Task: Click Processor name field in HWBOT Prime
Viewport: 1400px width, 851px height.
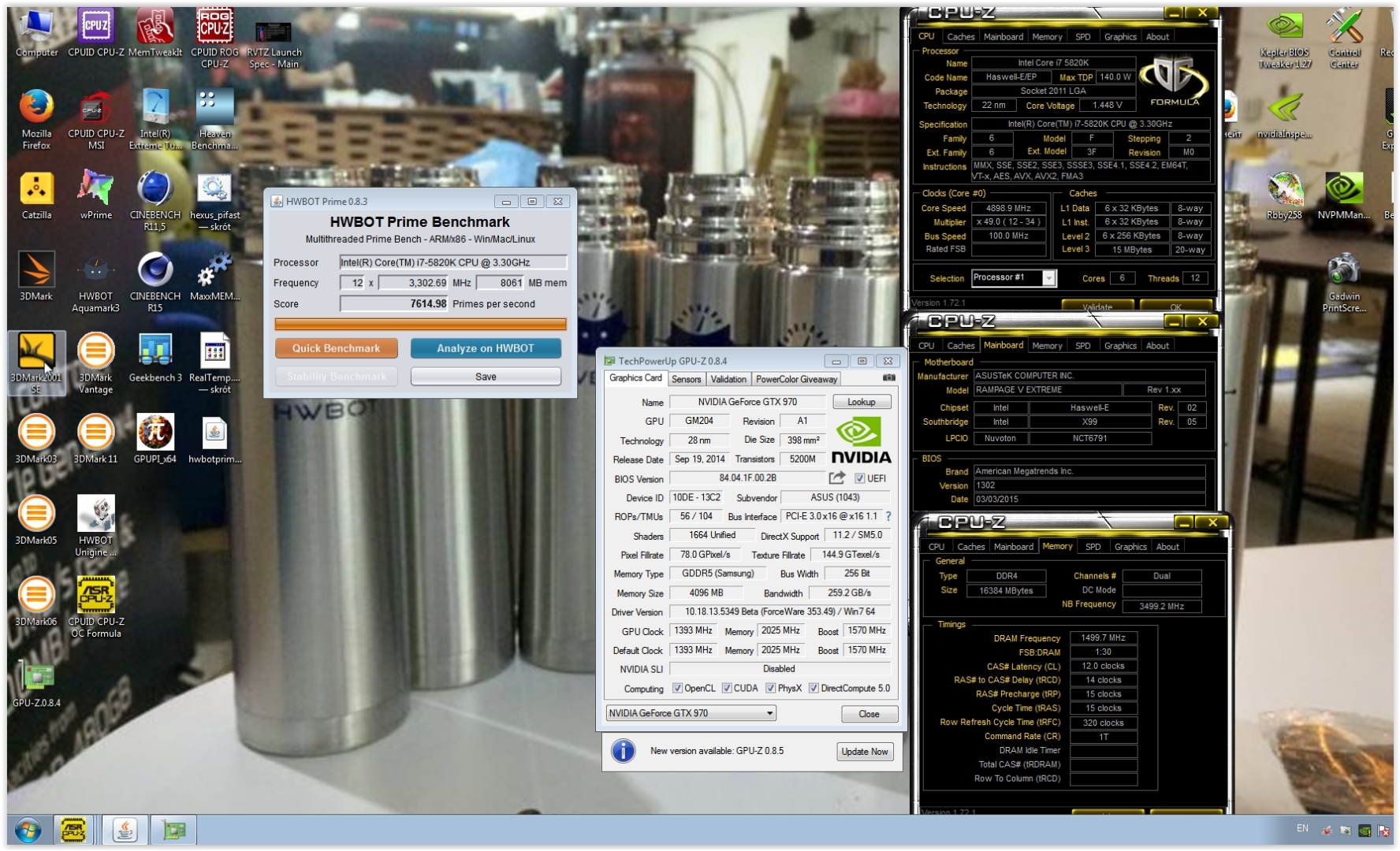Action: [453, 262]
